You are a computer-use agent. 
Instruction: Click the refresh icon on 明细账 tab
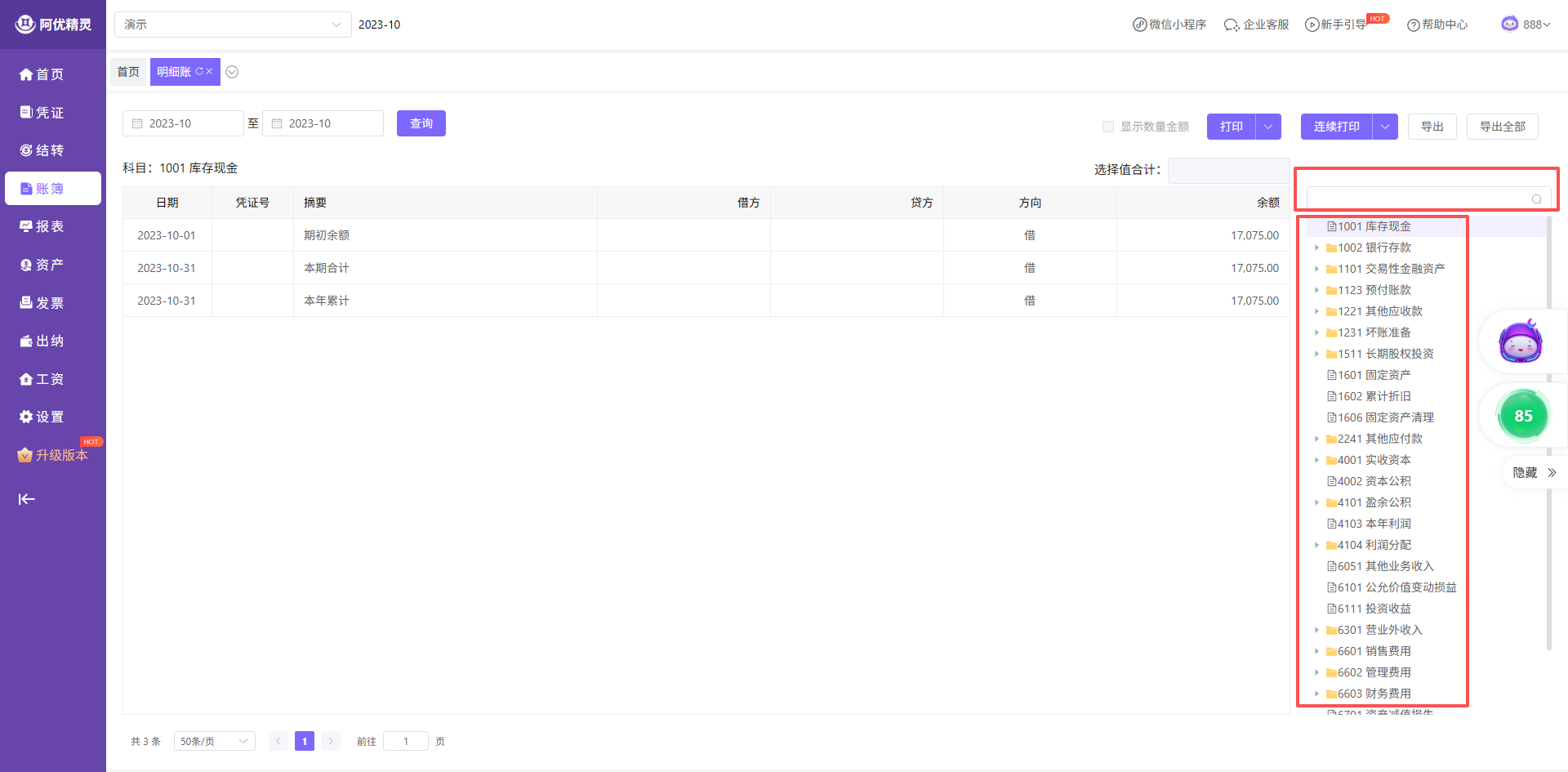click(x=199, y=72)
